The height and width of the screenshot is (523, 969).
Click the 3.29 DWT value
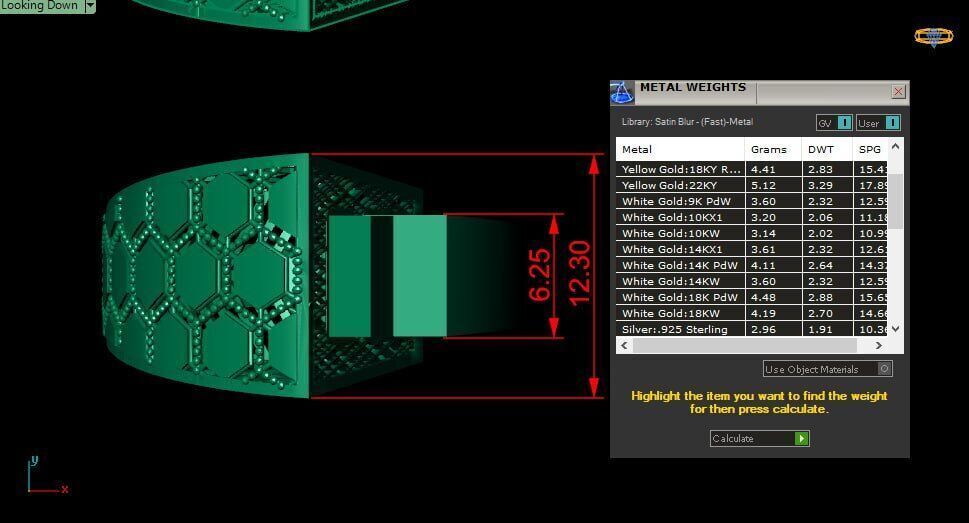(820, 185)
